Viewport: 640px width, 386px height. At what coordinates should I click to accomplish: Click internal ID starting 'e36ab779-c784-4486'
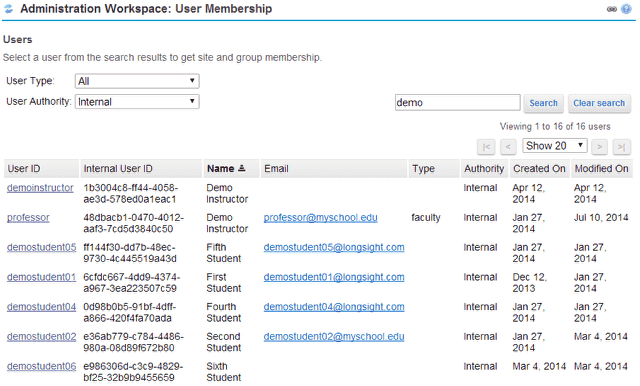click(133, 342)
